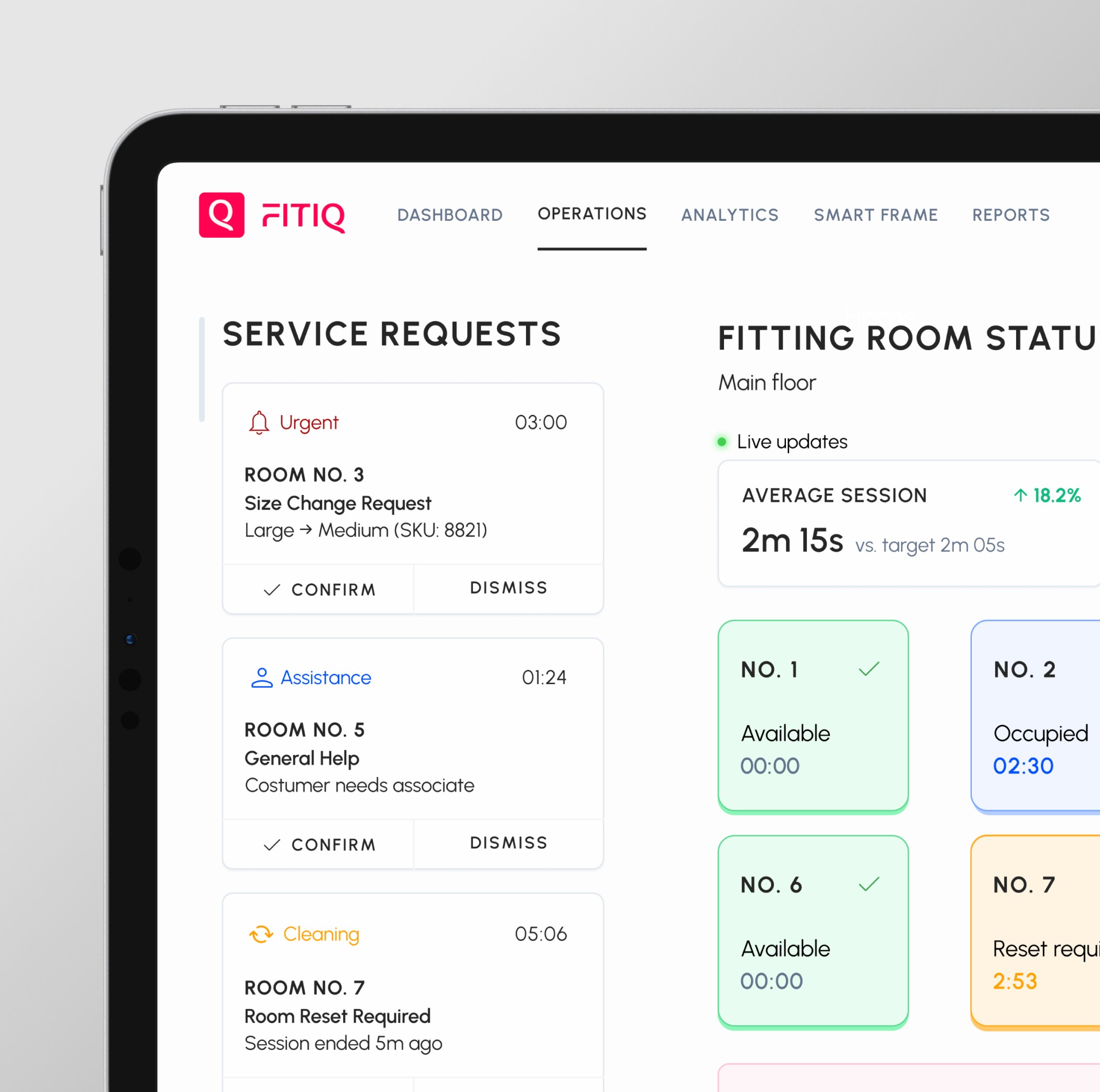Click the green upward arrow beside 18.2%
This screenshot has height=1092, width=1100.
1020,495
